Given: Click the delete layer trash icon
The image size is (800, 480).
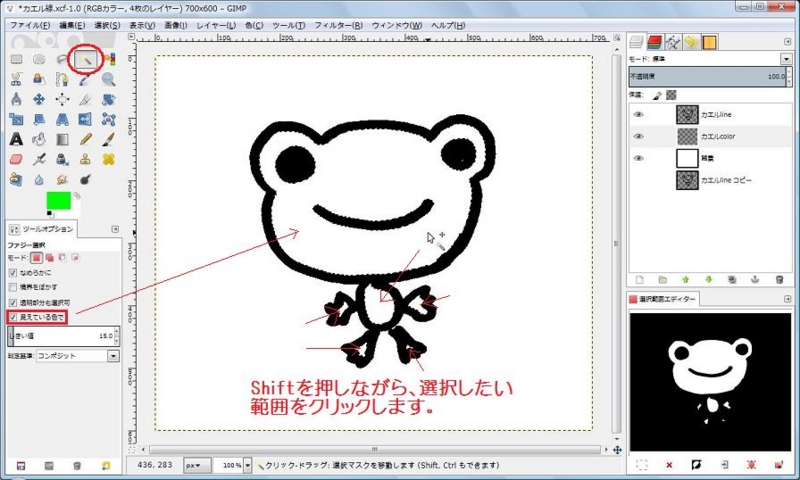Looking at the screenshot, I should (x=779, y=280).
